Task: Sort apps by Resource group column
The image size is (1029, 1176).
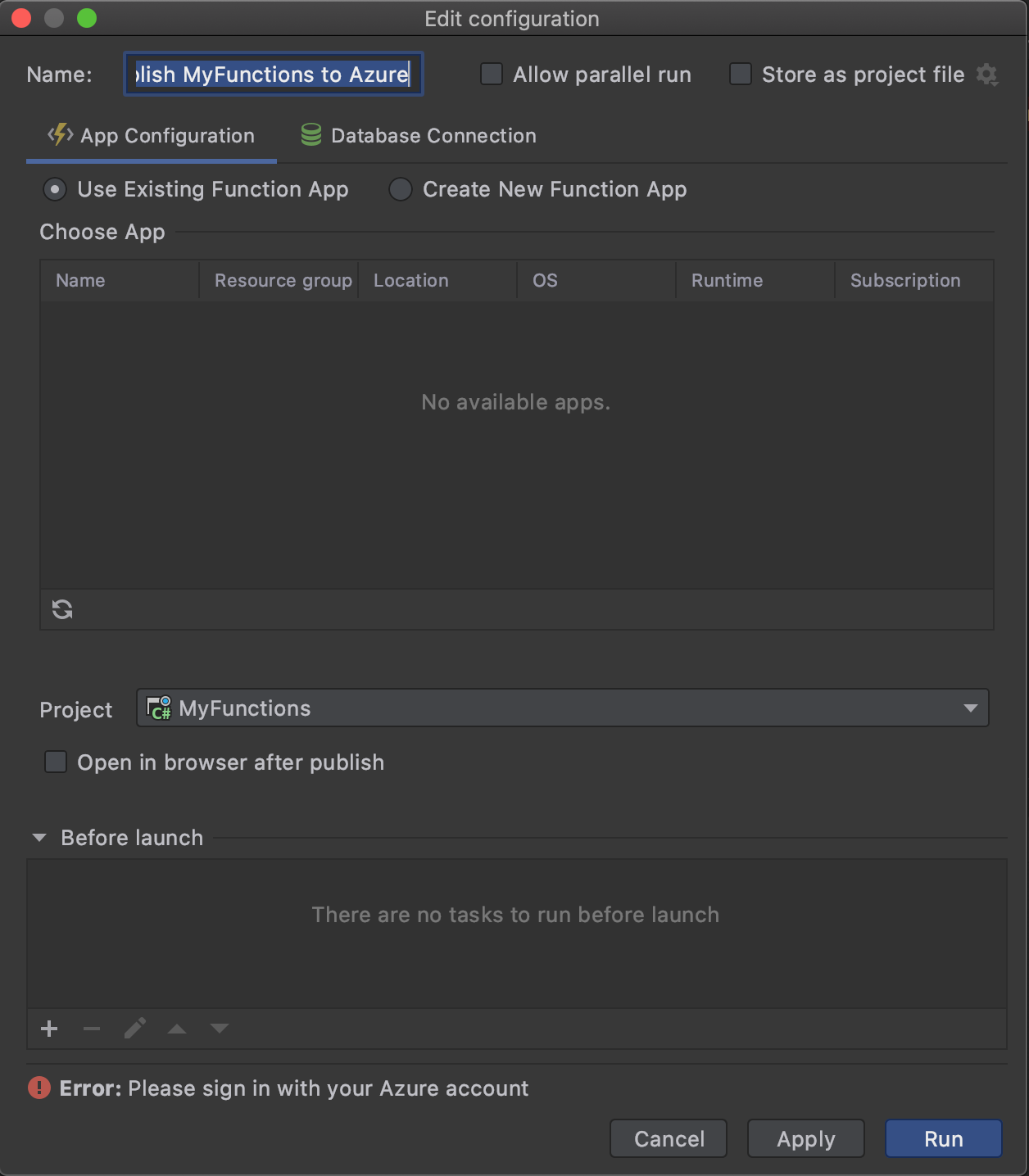Action: pyautogui.click(x=279, y=280)
